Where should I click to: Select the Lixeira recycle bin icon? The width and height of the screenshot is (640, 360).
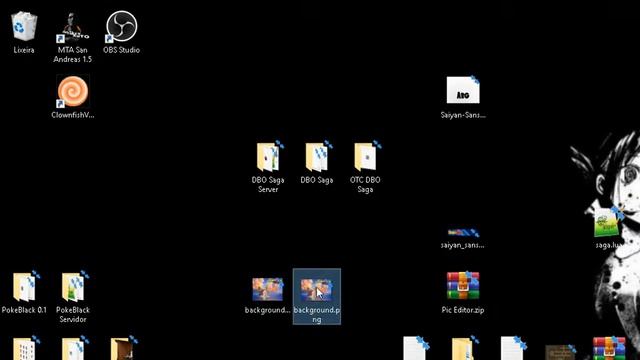click(24, 27)
